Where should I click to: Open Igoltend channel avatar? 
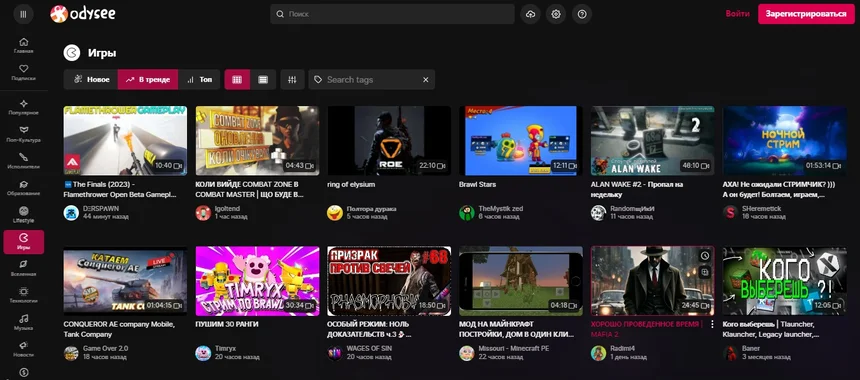point(203,213)
